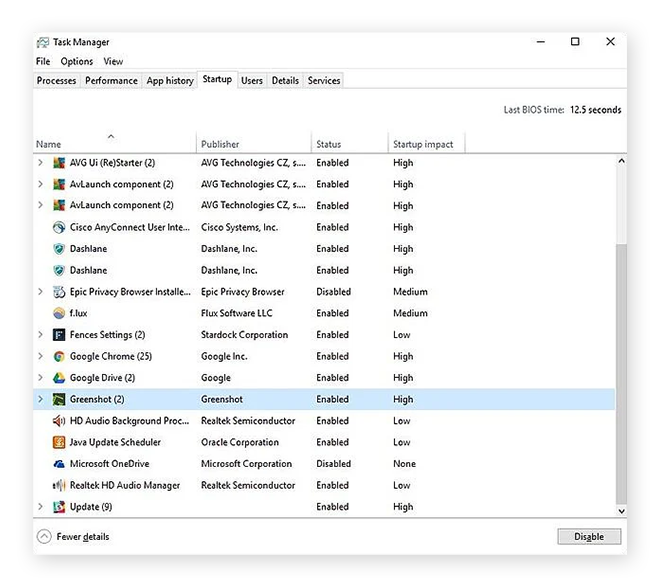Open the Options menu
The width and height of the screenshot is (660, 586).
pyautogui.click(x=77, y=61)
